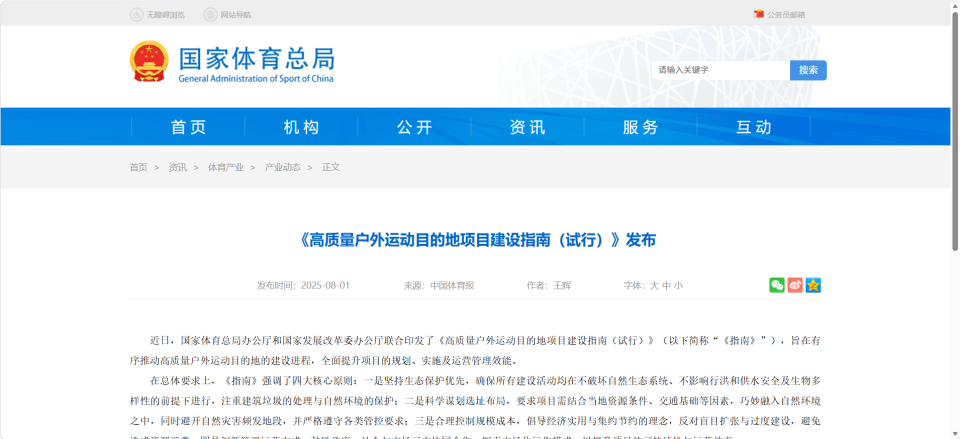Open the 公开 navigation menu
960x439 pixels.
(x=414, y=127)
